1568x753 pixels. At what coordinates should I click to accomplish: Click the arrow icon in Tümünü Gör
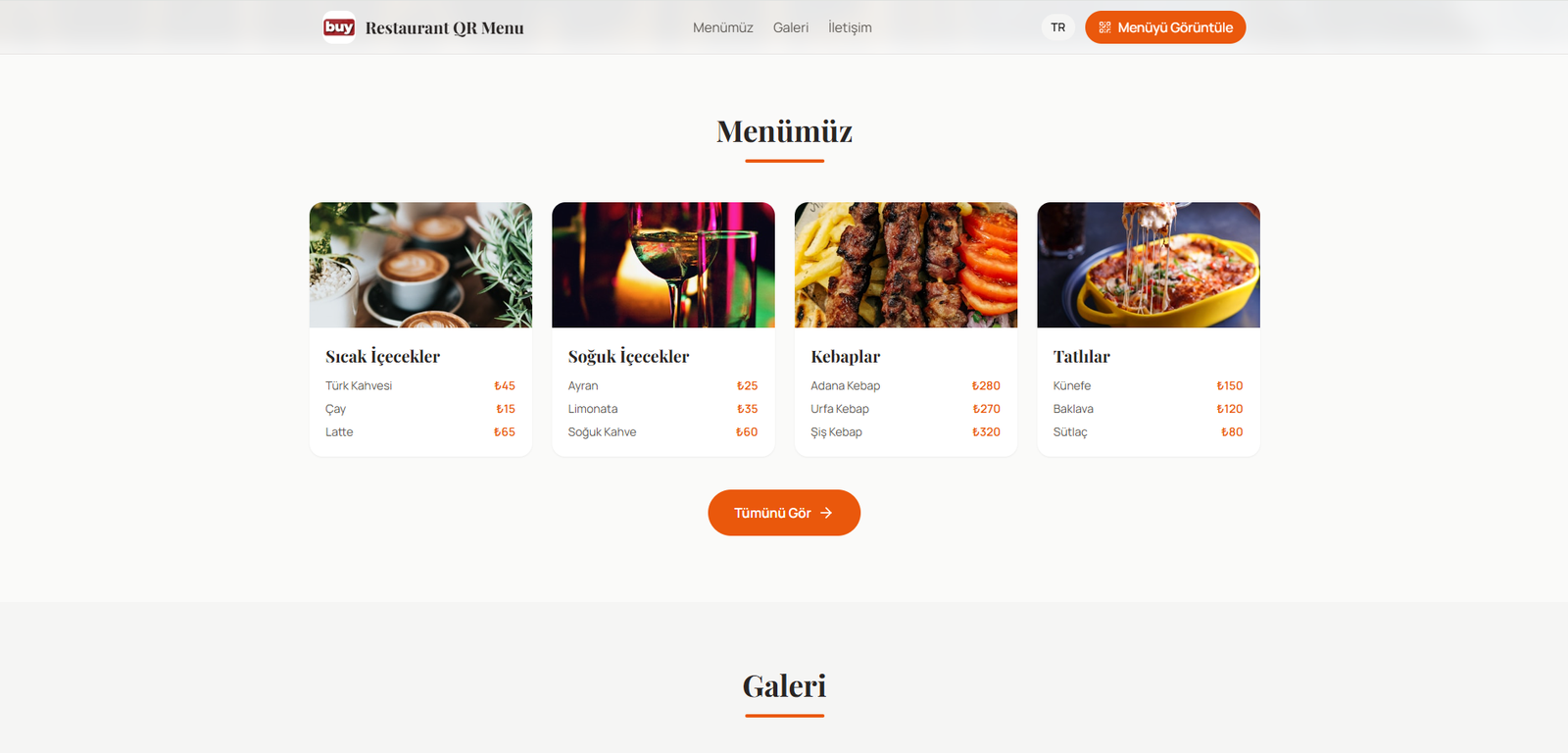coord(826,513)
